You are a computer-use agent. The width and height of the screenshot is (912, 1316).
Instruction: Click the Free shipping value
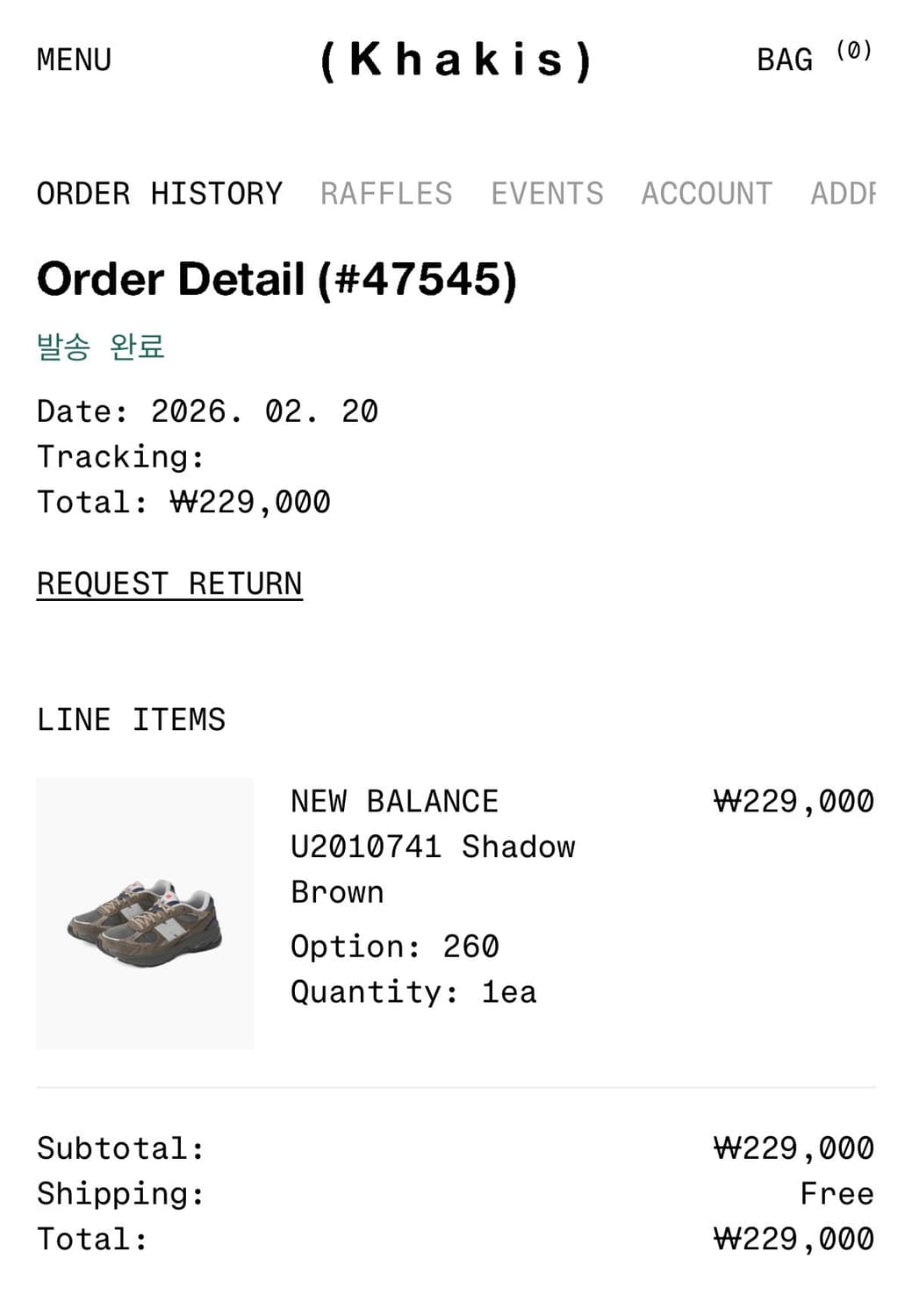[x=837, y=1194]
